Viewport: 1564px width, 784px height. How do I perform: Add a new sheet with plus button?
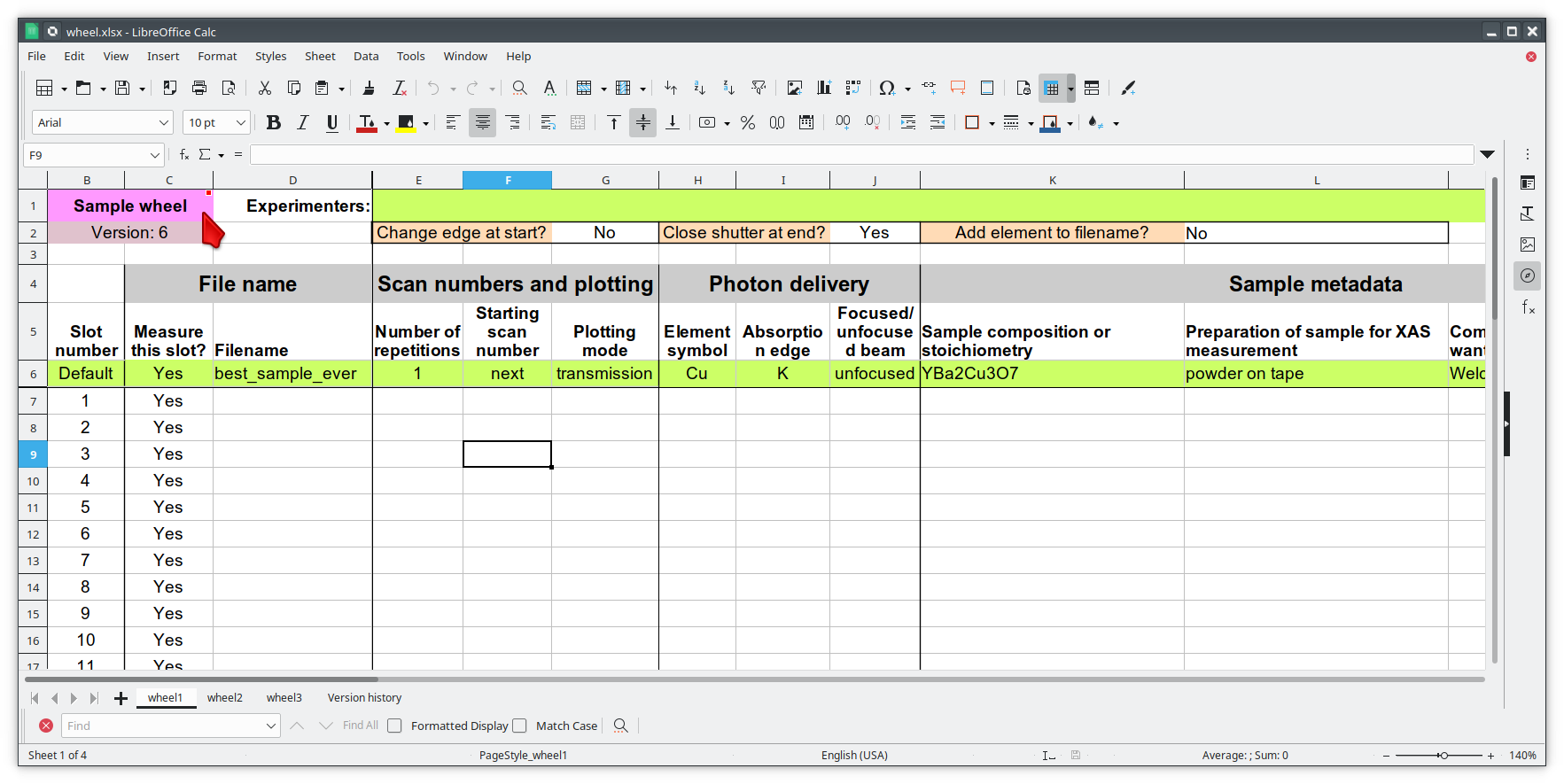coord(121,698)
